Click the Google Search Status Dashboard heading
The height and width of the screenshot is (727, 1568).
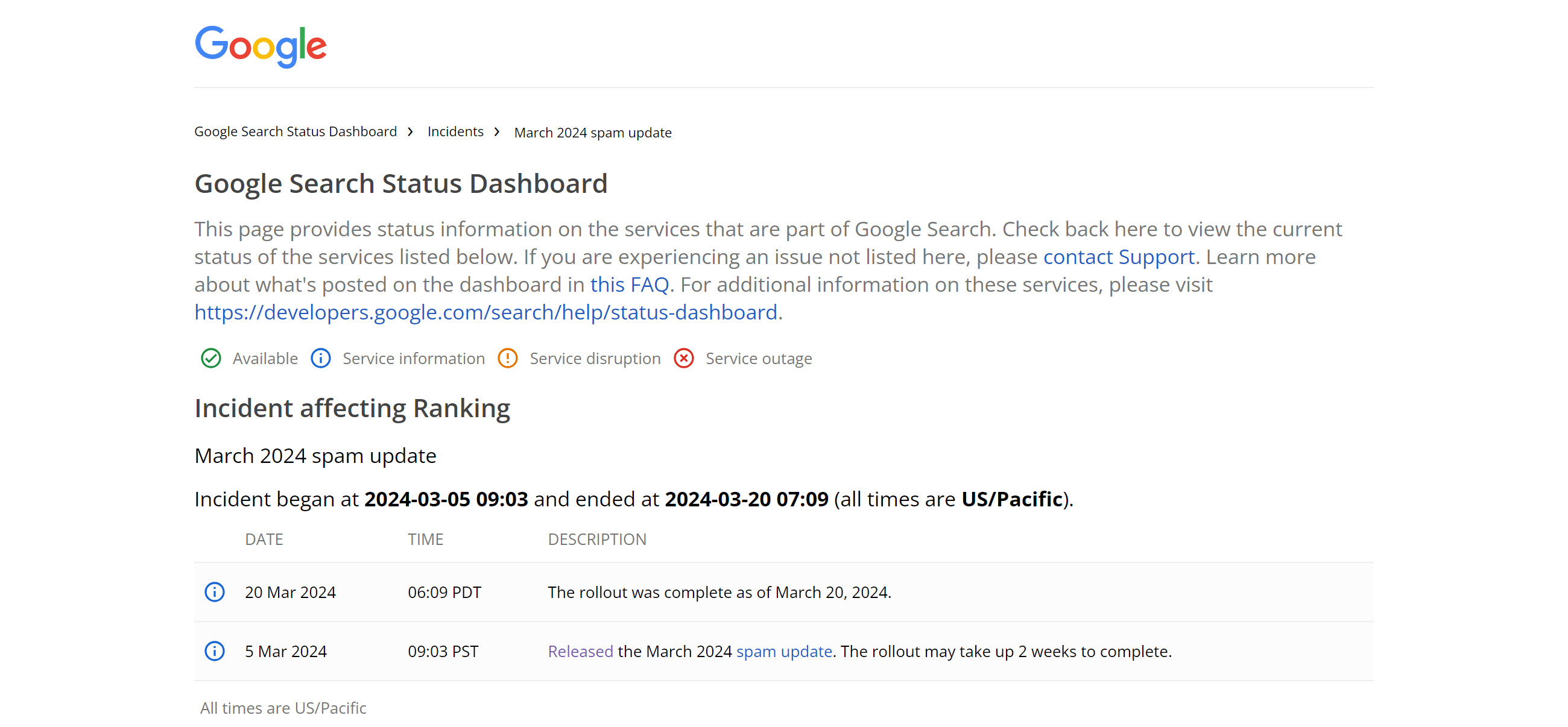point(400,184)
